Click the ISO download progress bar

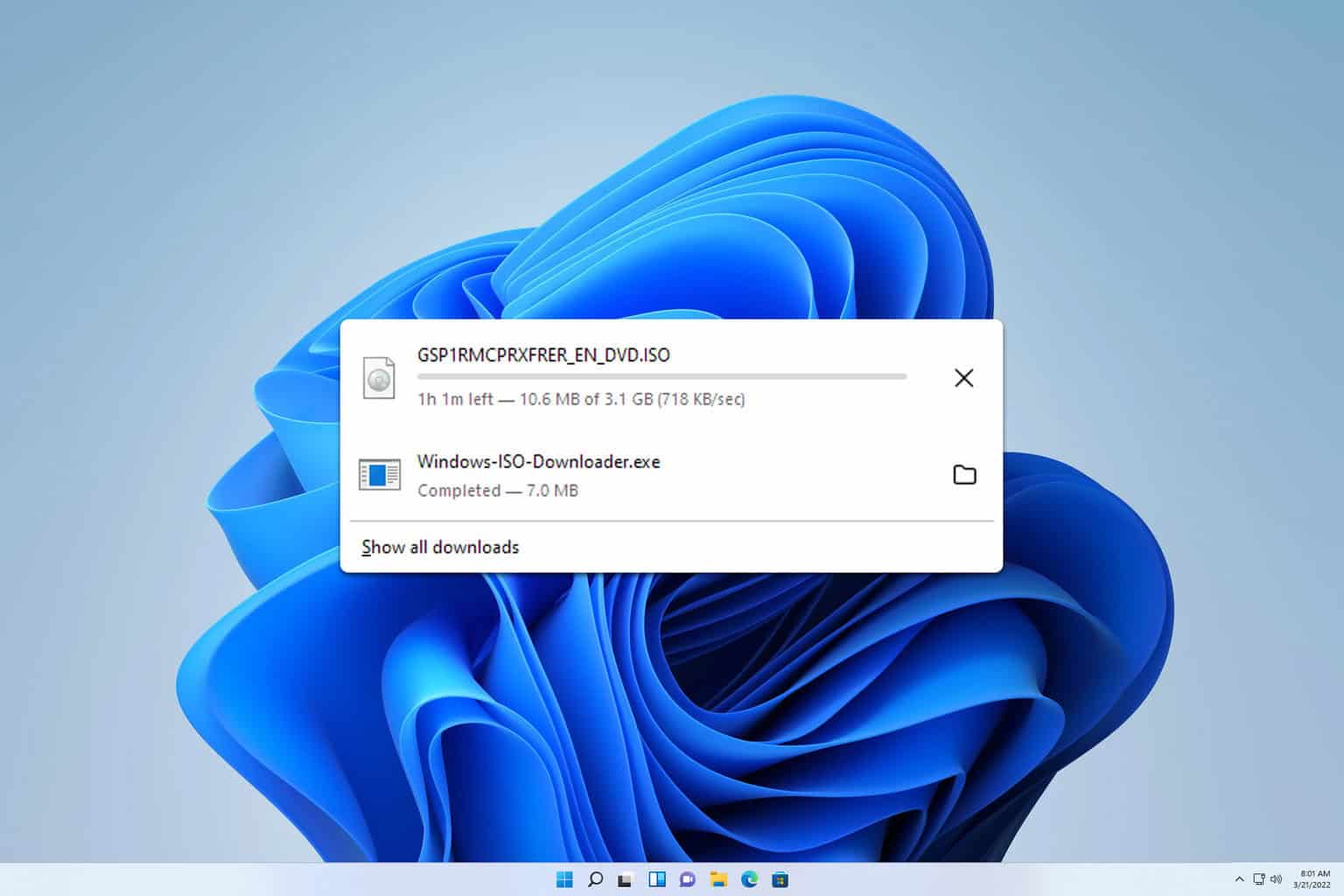click(x=662, y=376)
